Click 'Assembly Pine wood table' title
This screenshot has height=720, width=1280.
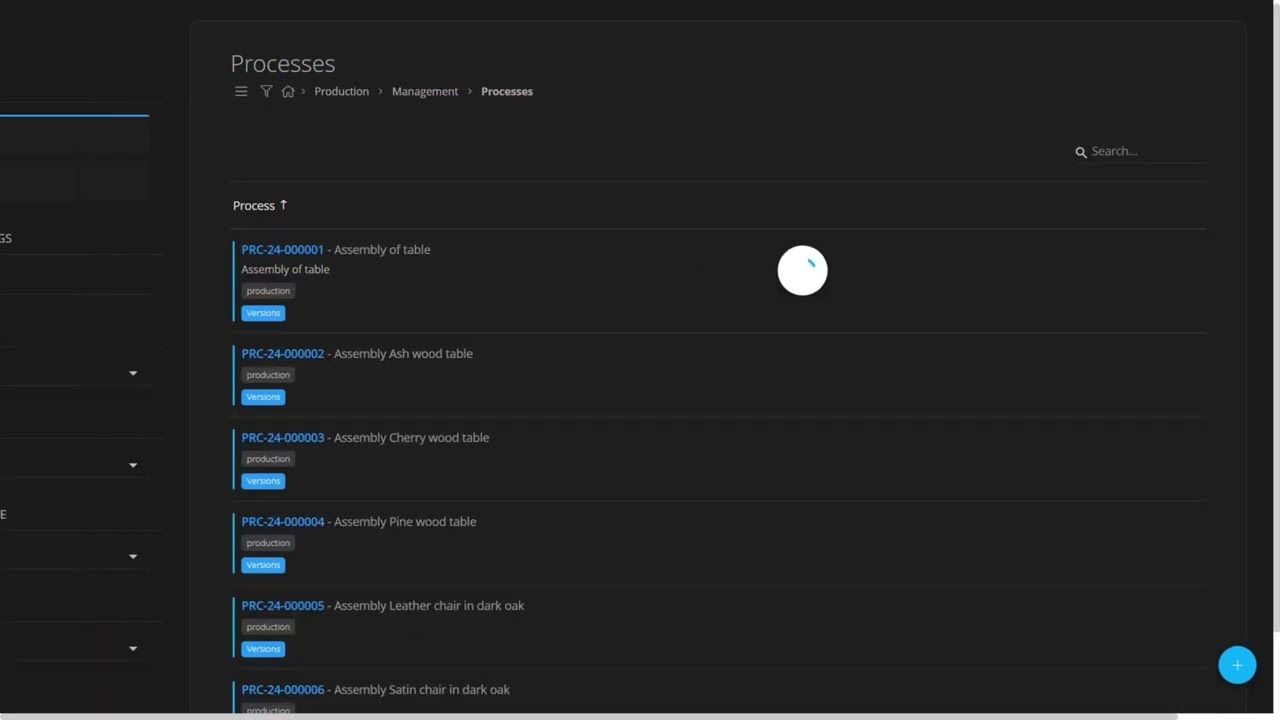tap(405, 521)
